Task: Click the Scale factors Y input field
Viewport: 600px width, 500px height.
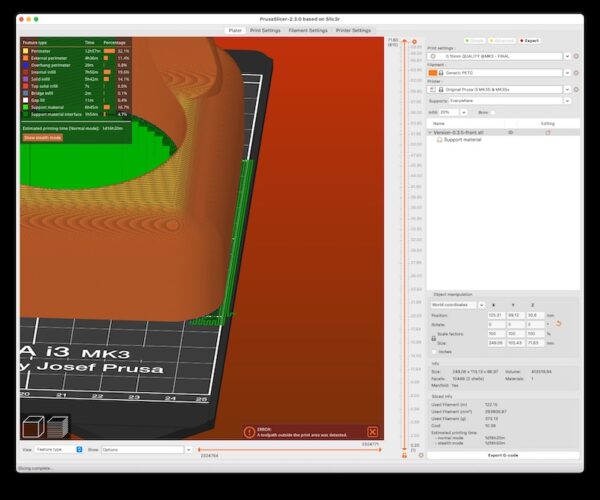Action: coord(515,334)
